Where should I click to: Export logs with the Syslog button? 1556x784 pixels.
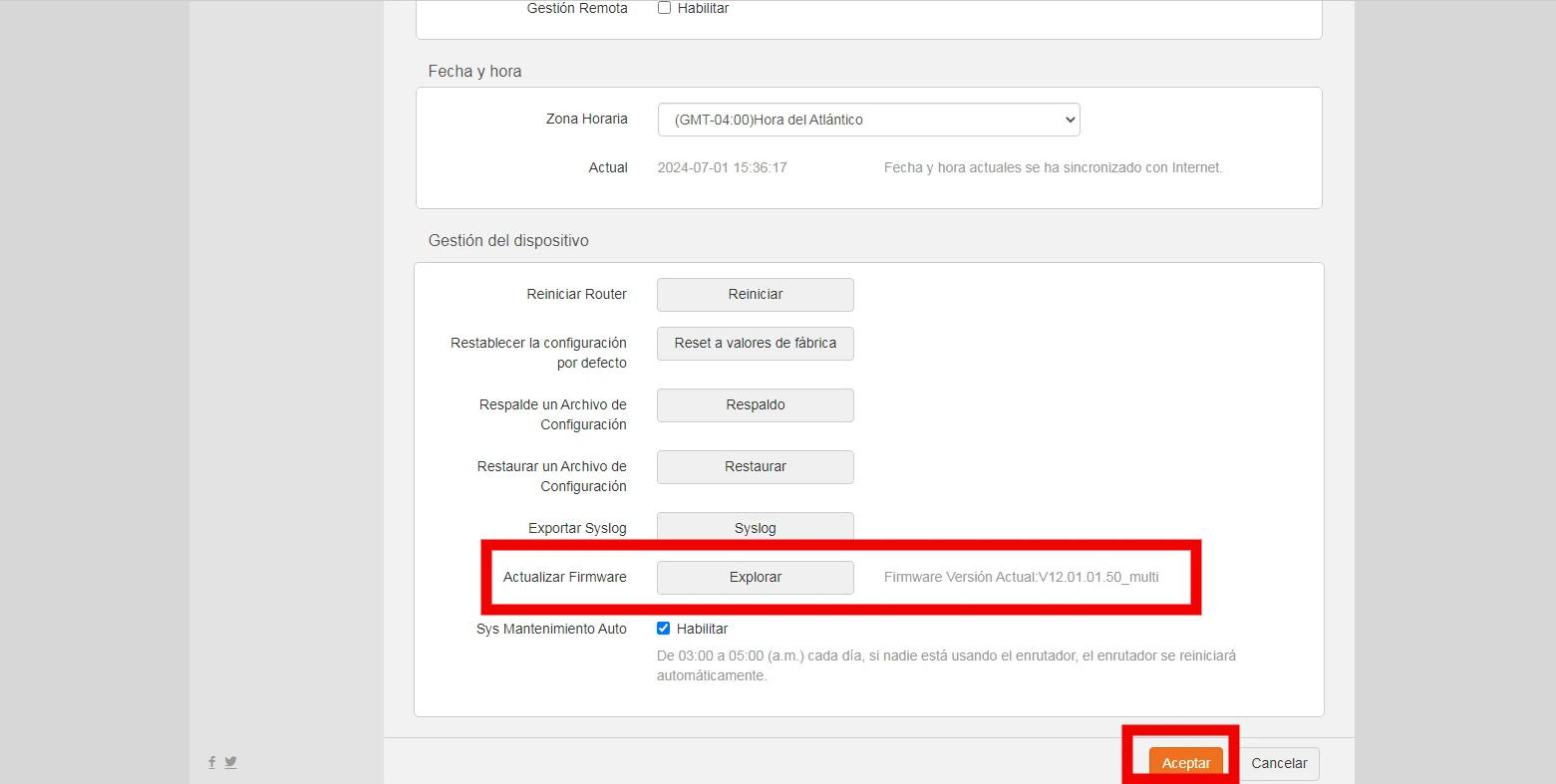pyautogui.click(x=755, y=527)
